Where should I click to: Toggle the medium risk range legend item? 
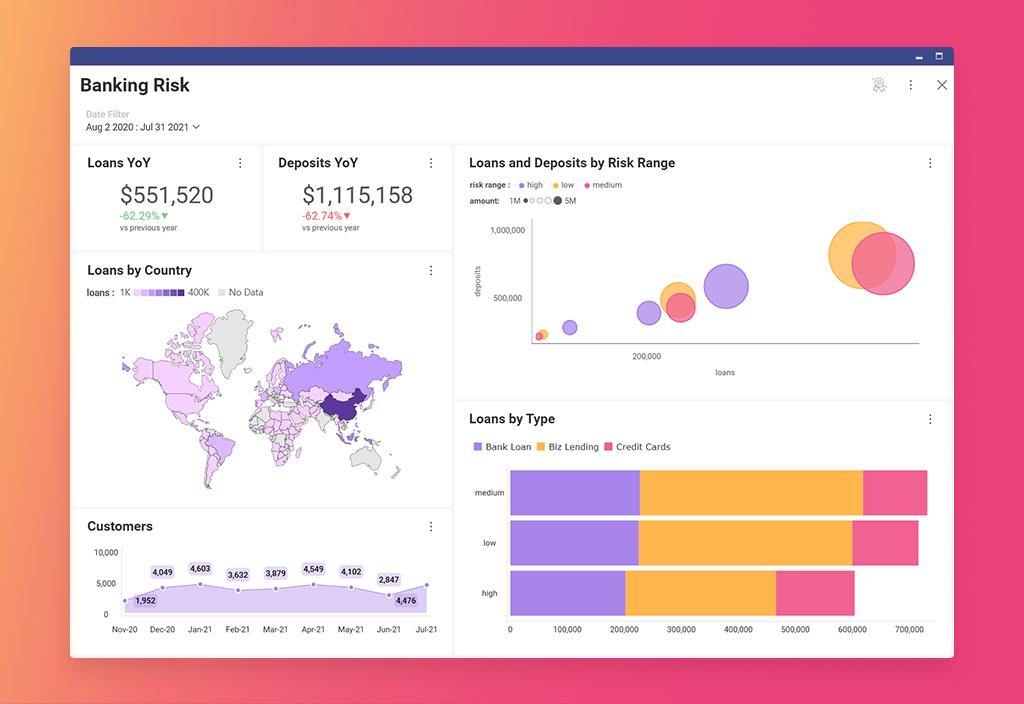click(x=603, y=185)
